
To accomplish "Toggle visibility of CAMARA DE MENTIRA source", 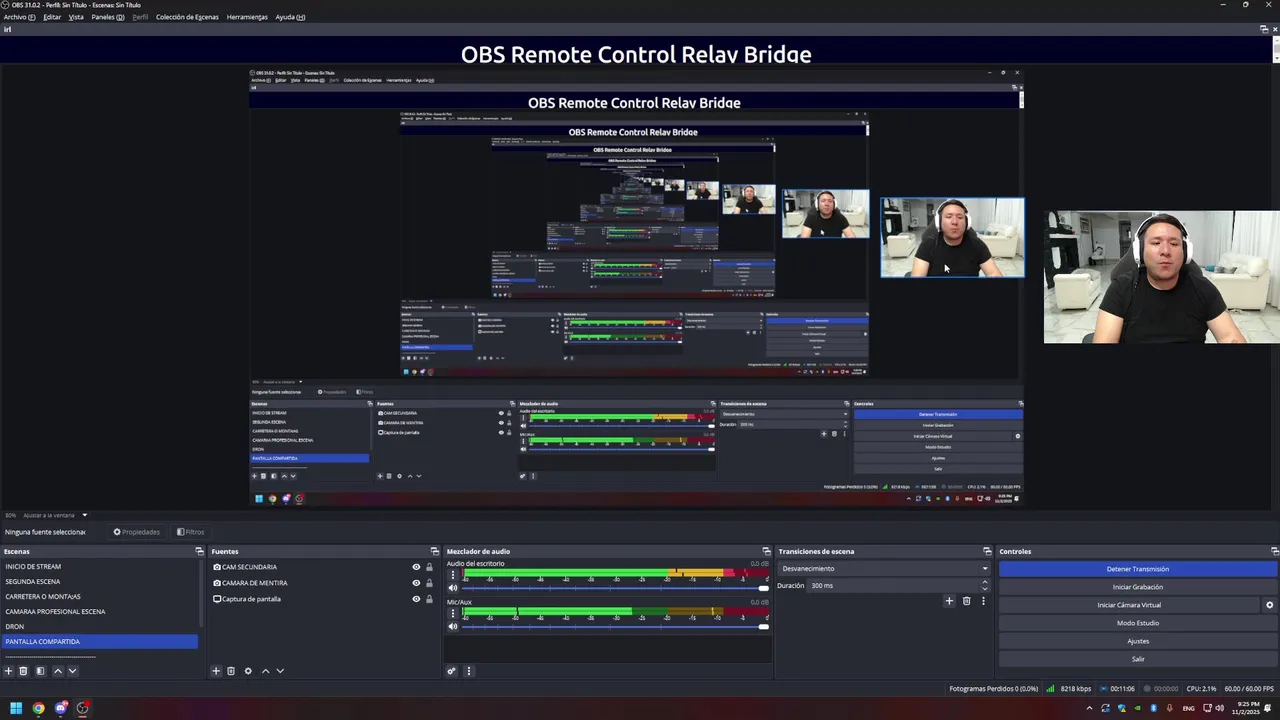I will 416,583.
